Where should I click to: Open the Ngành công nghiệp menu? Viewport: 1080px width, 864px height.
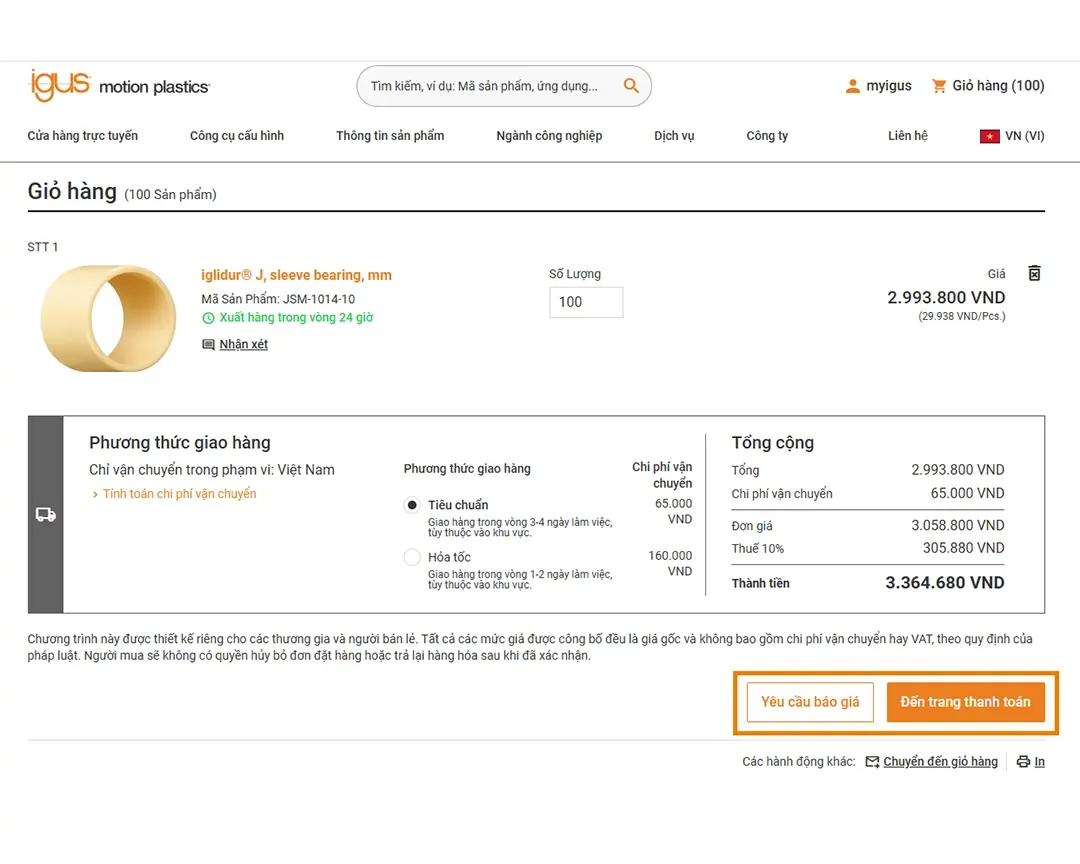coord(549,136)
